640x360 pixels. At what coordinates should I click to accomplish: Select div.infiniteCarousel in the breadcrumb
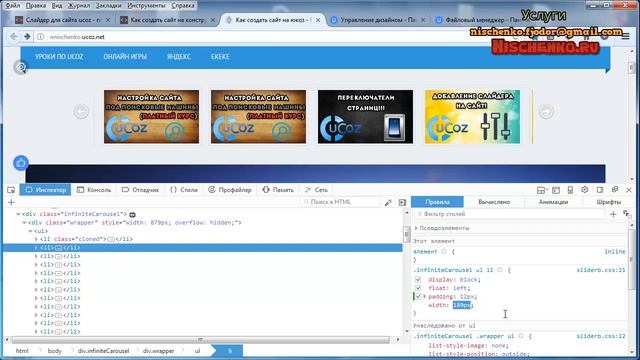[x=103, y=351]
